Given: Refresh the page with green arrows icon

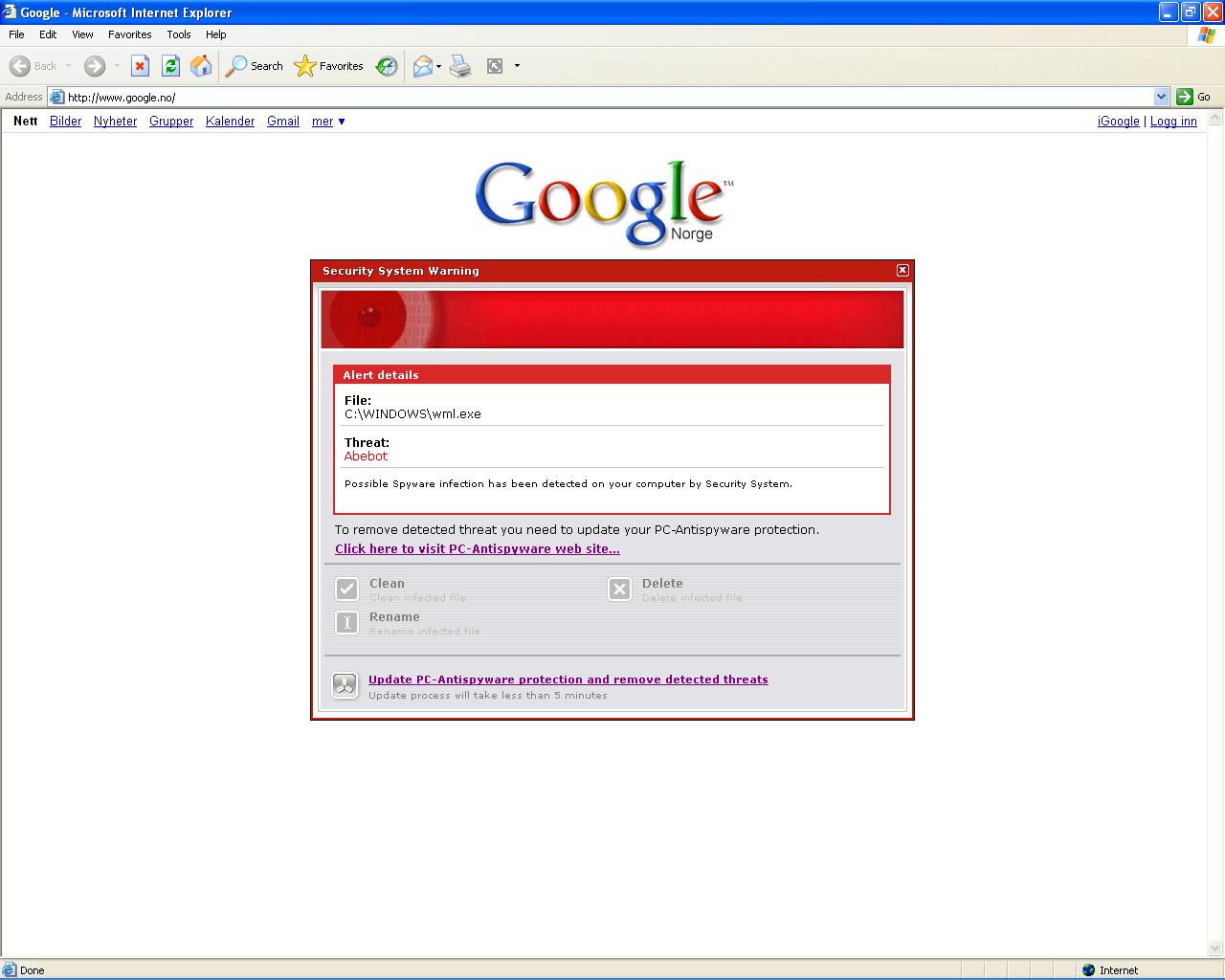Looking at the screenshot, I should (x=170, y=66).
